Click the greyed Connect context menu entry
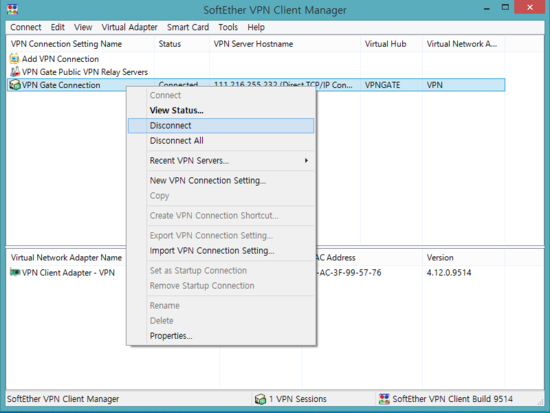 click(221, 95)
